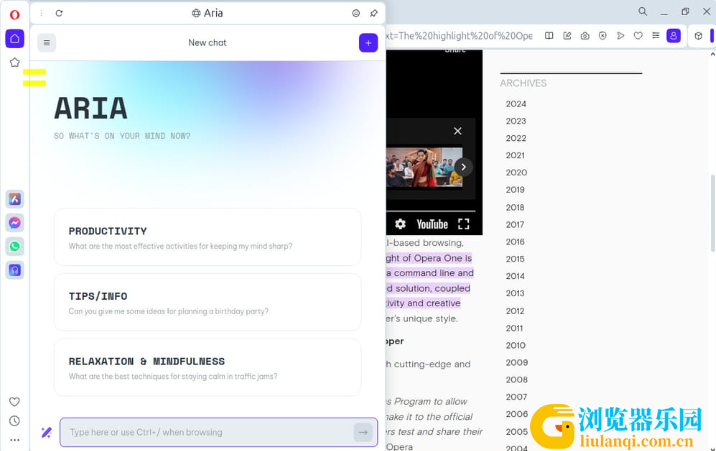Enter fullscreen on the YouTube player

point(463,224)
